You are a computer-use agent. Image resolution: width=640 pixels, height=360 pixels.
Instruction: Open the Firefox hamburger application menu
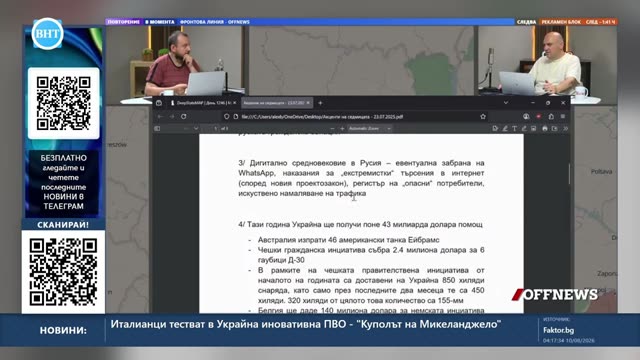coord(563,116)
